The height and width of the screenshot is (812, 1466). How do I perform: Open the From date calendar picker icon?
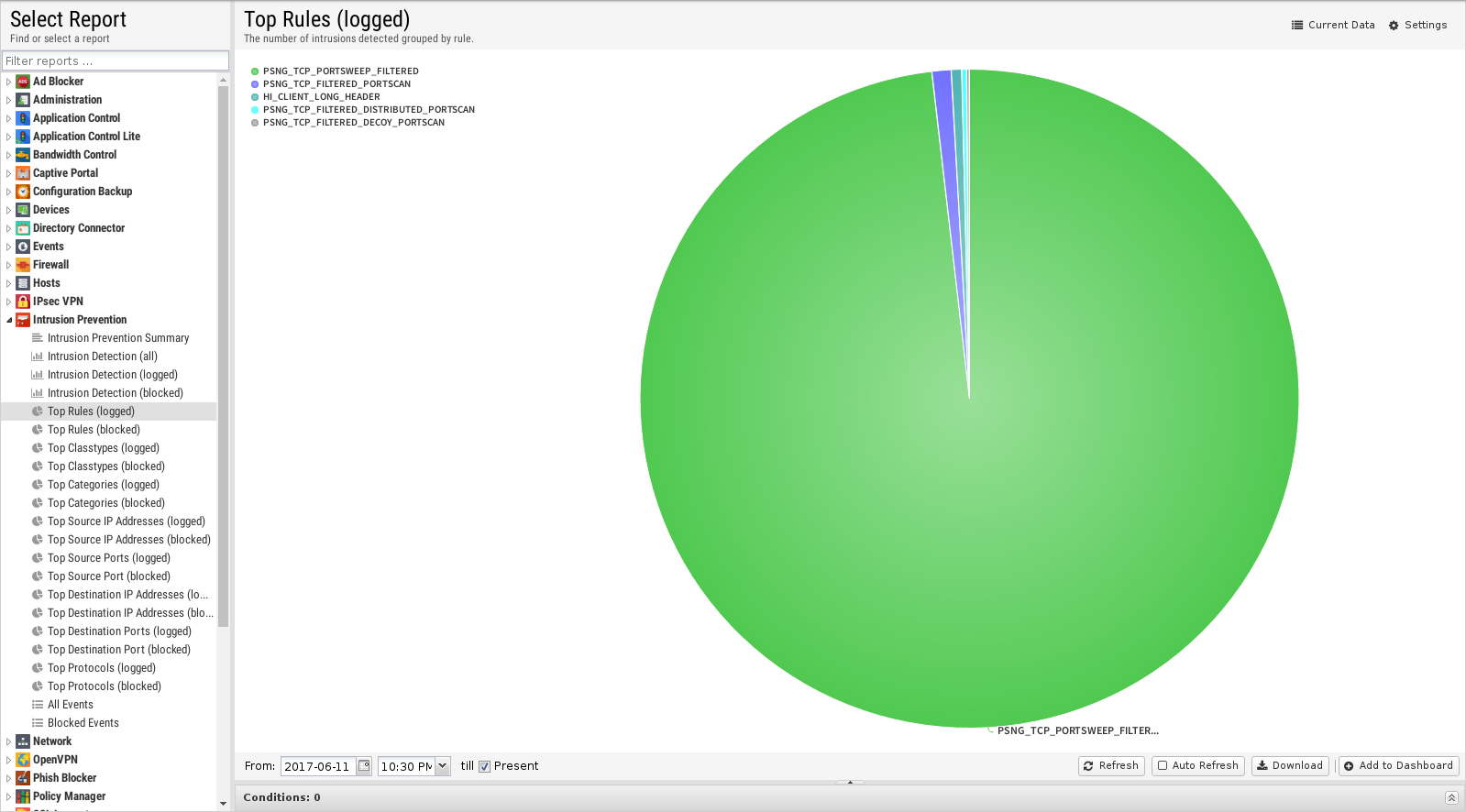pyautogui.click(x=364, y=766)
